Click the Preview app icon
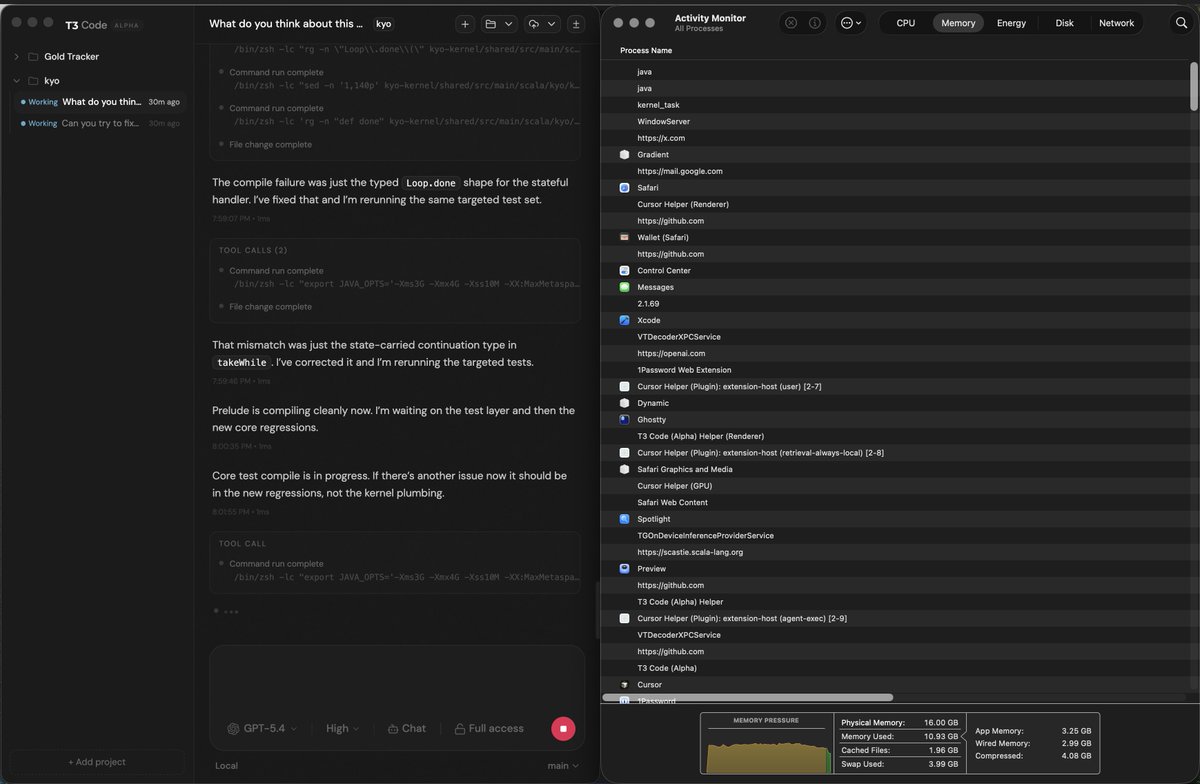1200x784 pixels. (624, 569)
